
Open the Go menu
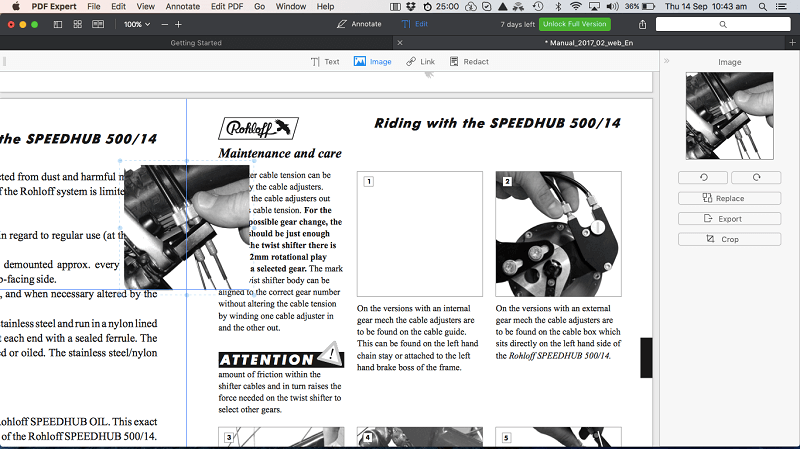pyautogui.click(x=259, y=7)
